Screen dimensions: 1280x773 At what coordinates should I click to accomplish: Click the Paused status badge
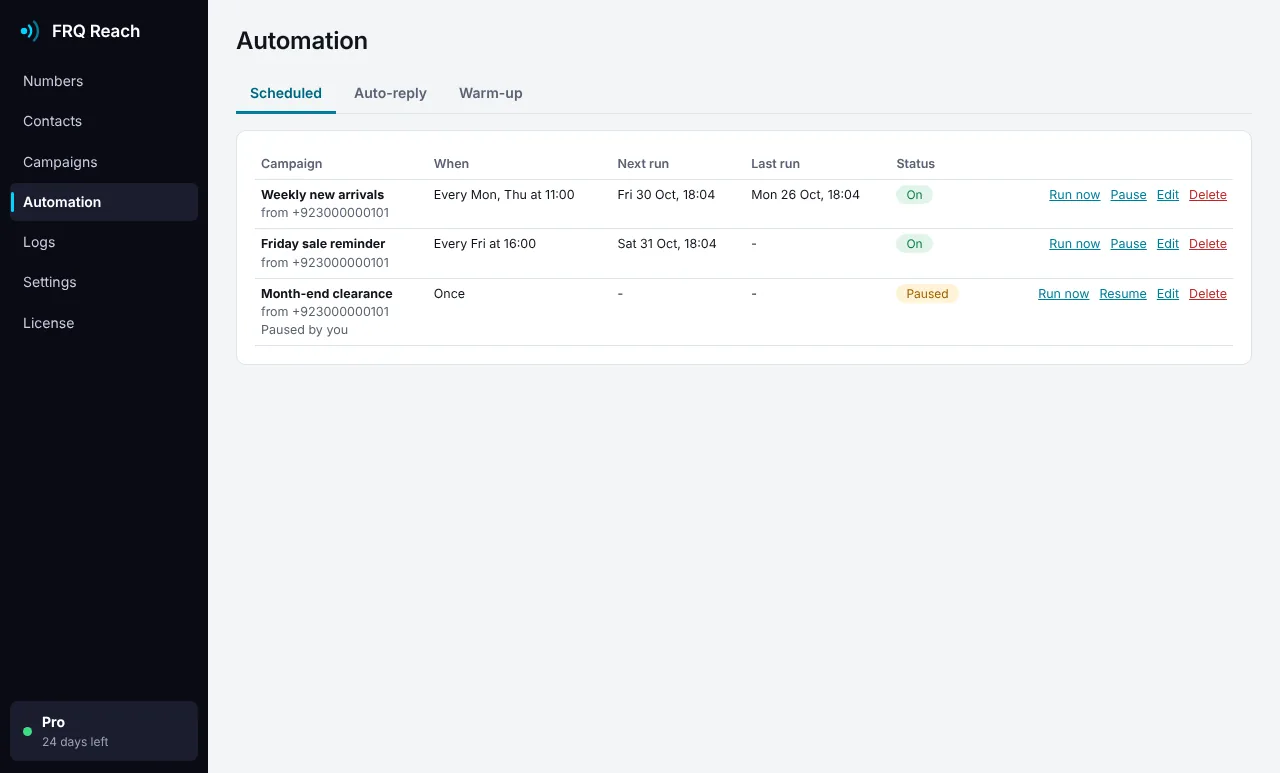[927, 294]
